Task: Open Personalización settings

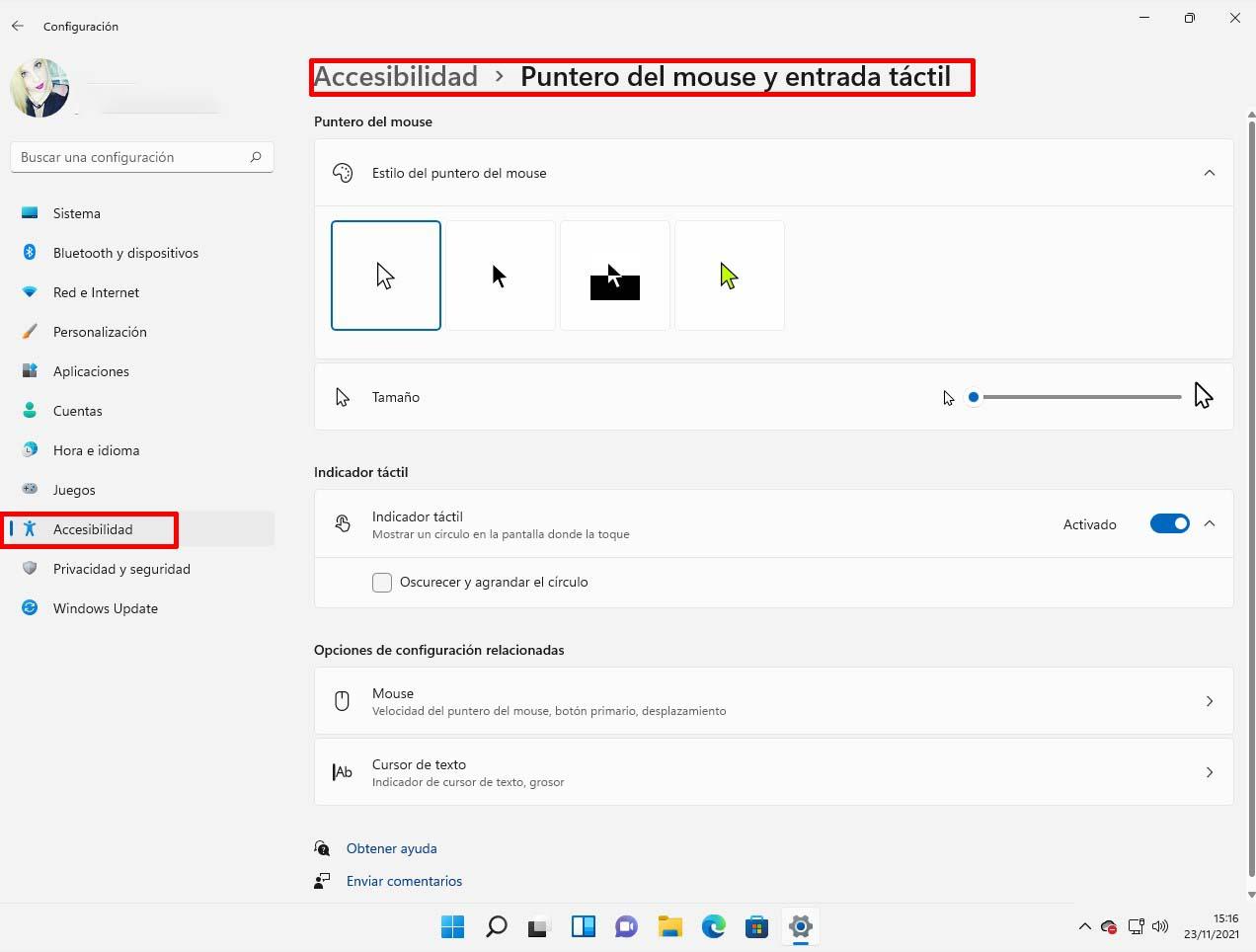Action: [x=100, y=332]
